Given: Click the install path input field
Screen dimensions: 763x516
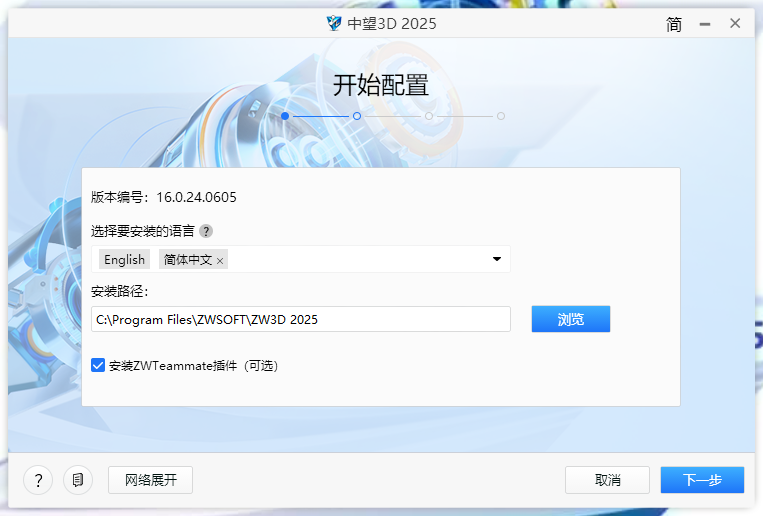Looking at the screenshot, I should [301, 319].
